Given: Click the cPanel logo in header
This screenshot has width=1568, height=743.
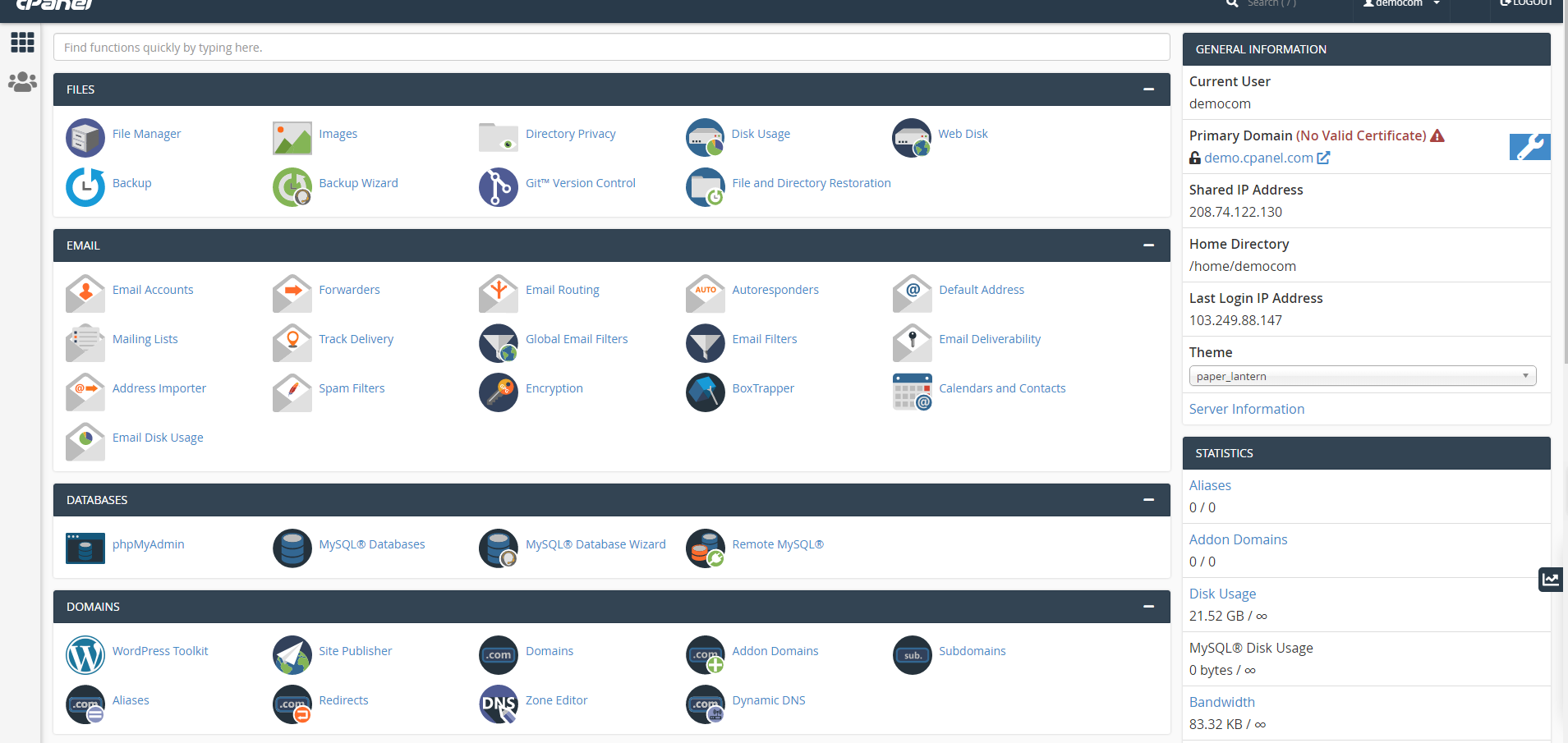Looking at the screenshot, I should pos(54,4).
